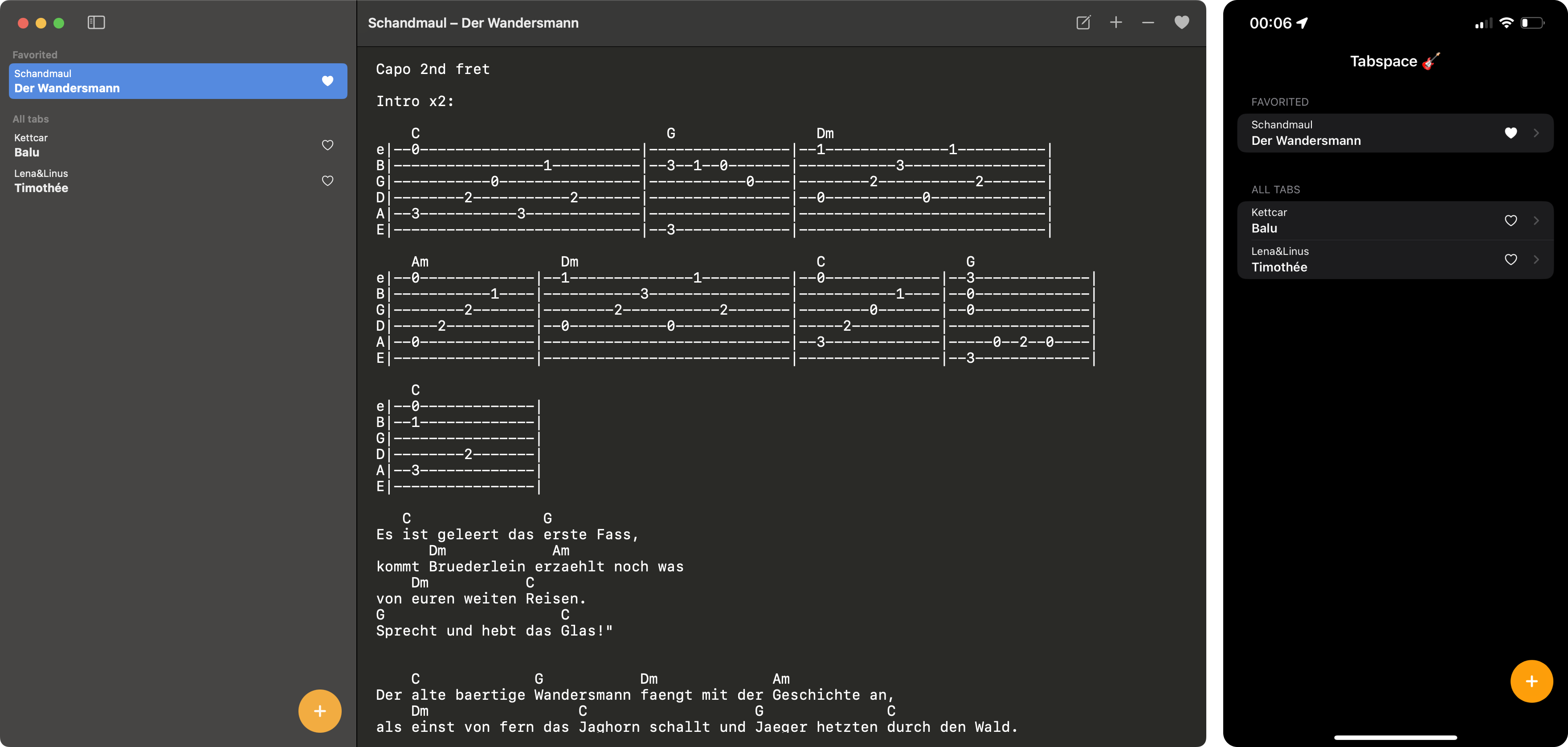Click the lyric 'Es ist geleert das erste Fass,'
The width and height of the screenshot is (1568, 747).
pos(508,534)
